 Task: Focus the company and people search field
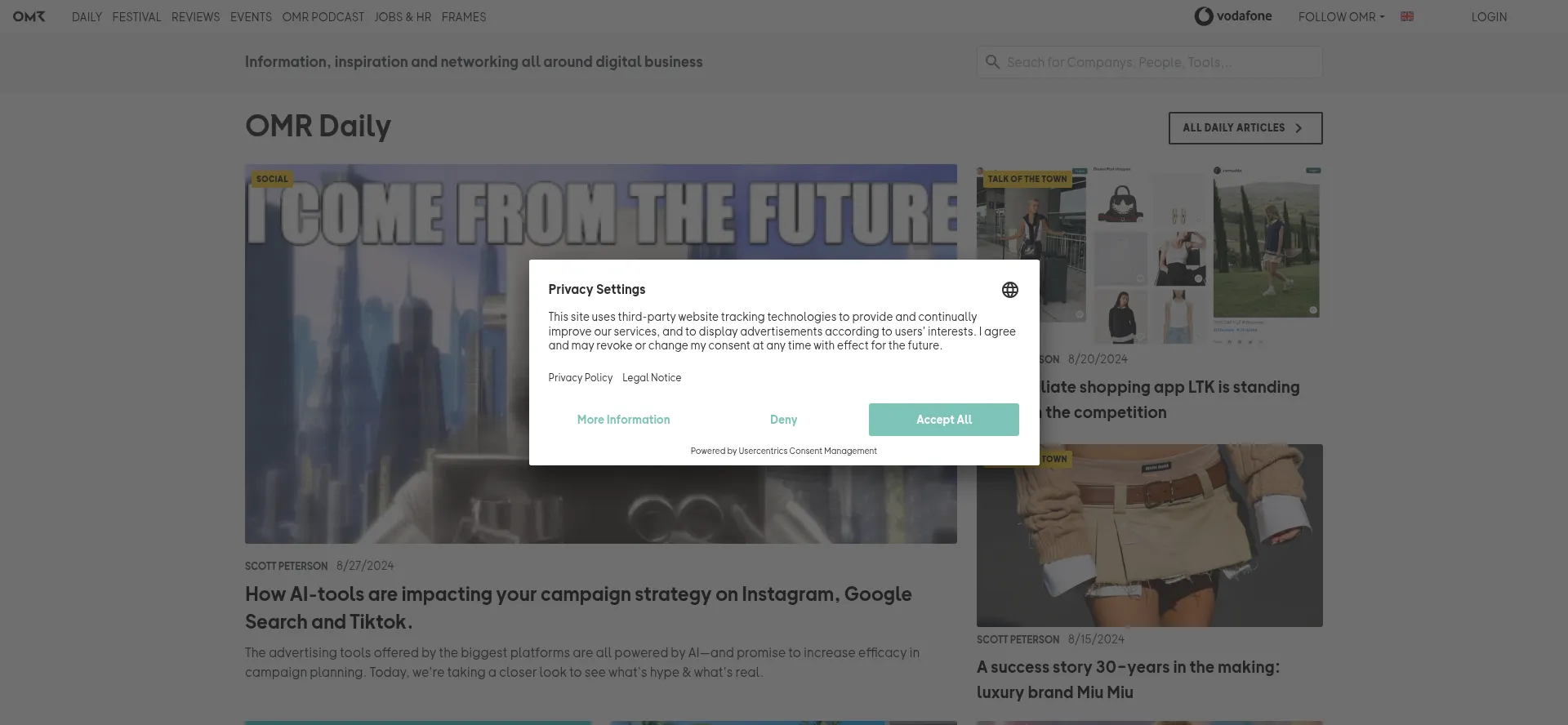click(1160, 62)
